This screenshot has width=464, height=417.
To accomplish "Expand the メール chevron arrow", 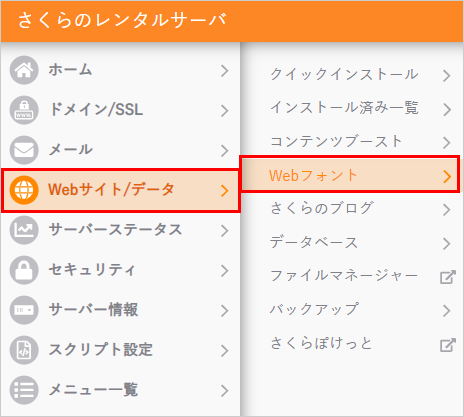I will [x=225, y=151].
